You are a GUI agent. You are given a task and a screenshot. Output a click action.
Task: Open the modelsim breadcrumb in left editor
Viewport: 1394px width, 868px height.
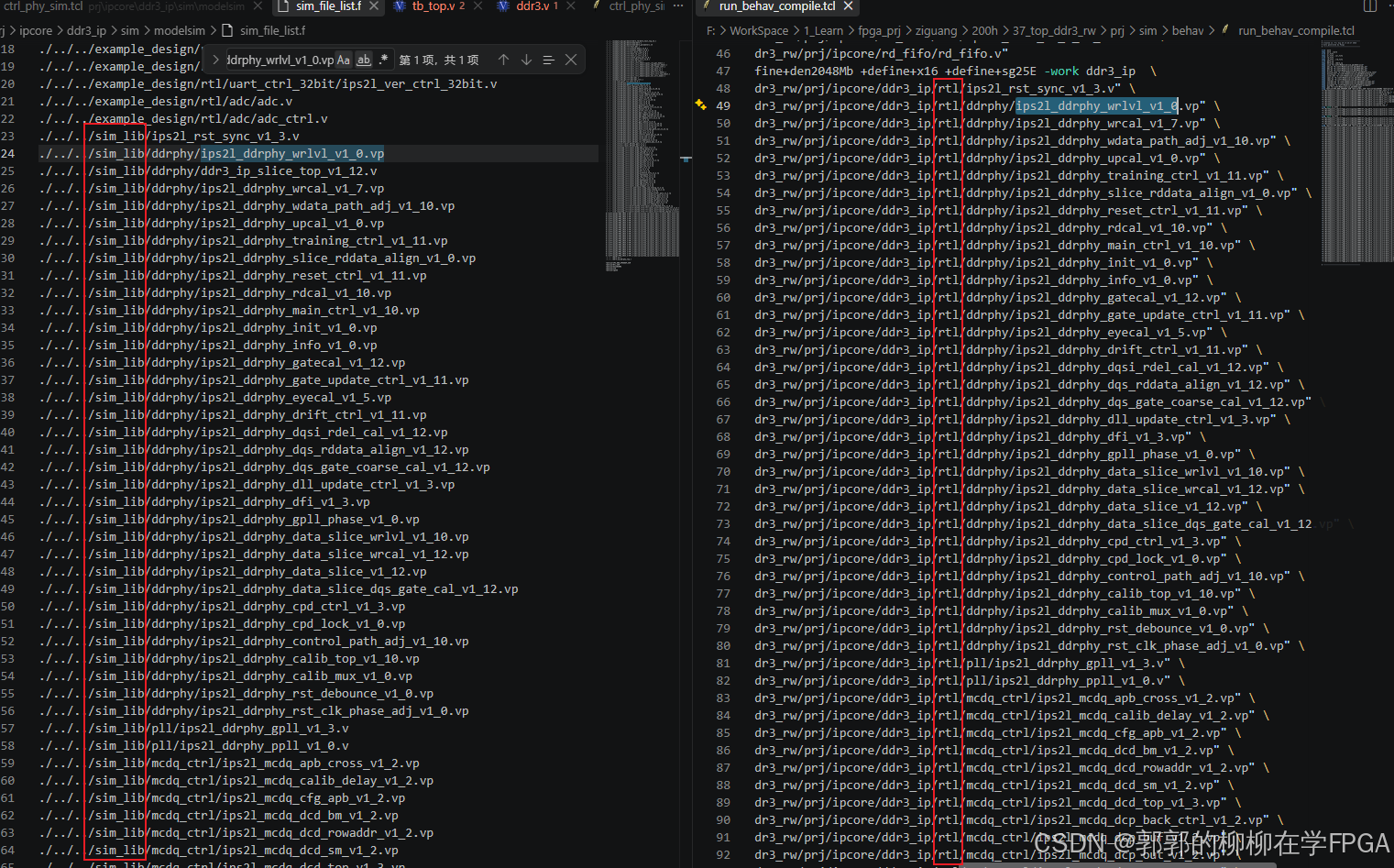[180, 30]
